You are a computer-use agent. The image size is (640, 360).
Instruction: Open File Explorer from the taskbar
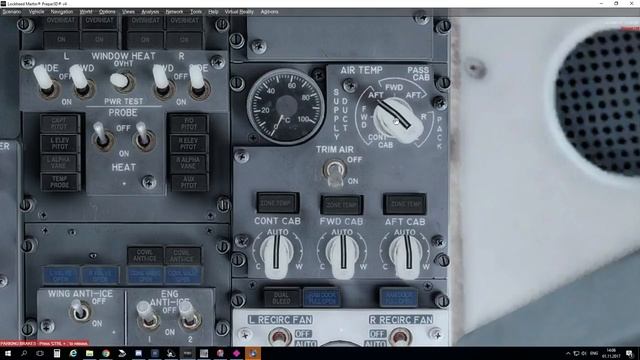point(89,353)
